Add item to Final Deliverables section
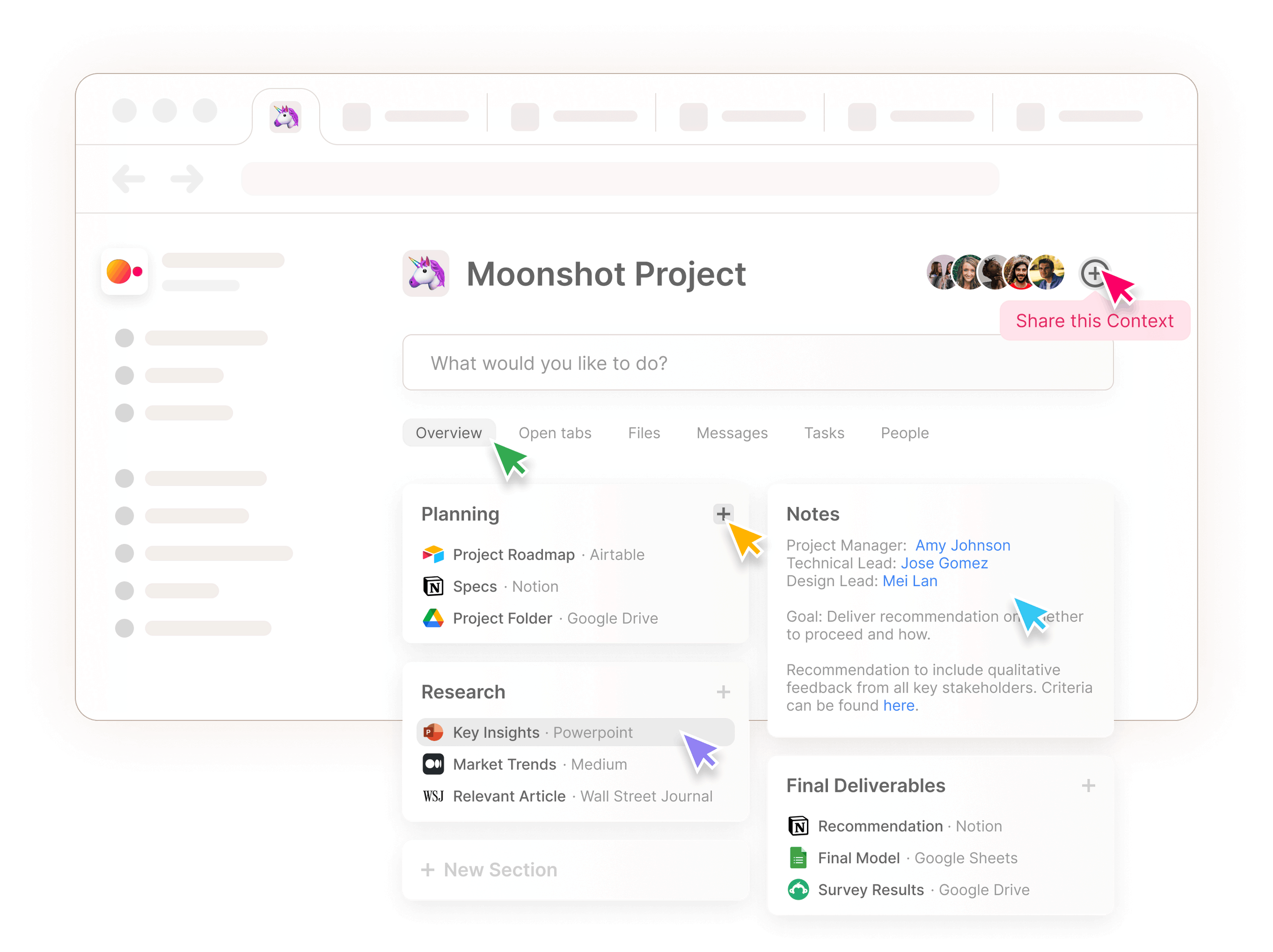This screenshot has height=952, width=1273. pyautogui.click(x=1088, y=785)
